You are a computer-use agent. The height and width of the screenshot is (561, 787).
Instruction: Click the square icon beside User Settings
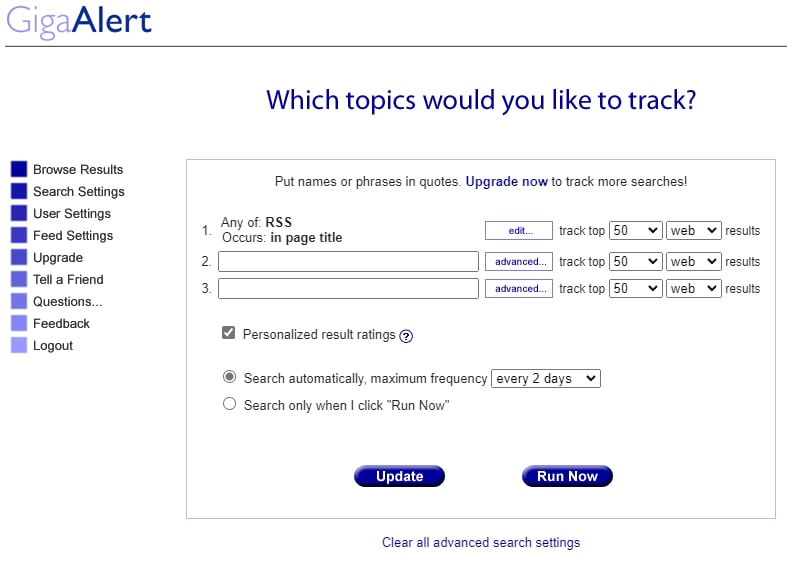tap(19, 213)
